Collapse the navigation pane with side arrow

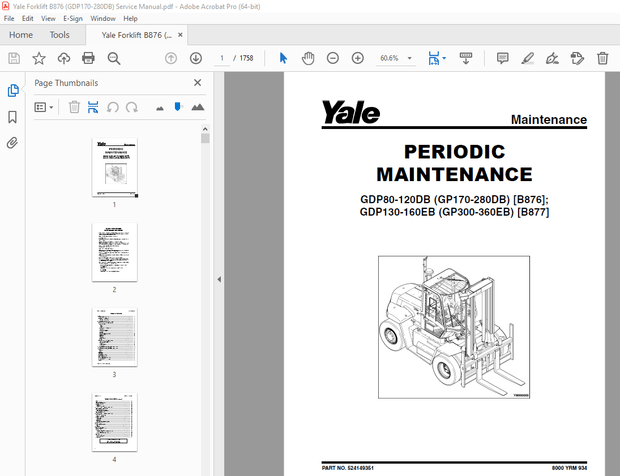(x=219, y=279)
